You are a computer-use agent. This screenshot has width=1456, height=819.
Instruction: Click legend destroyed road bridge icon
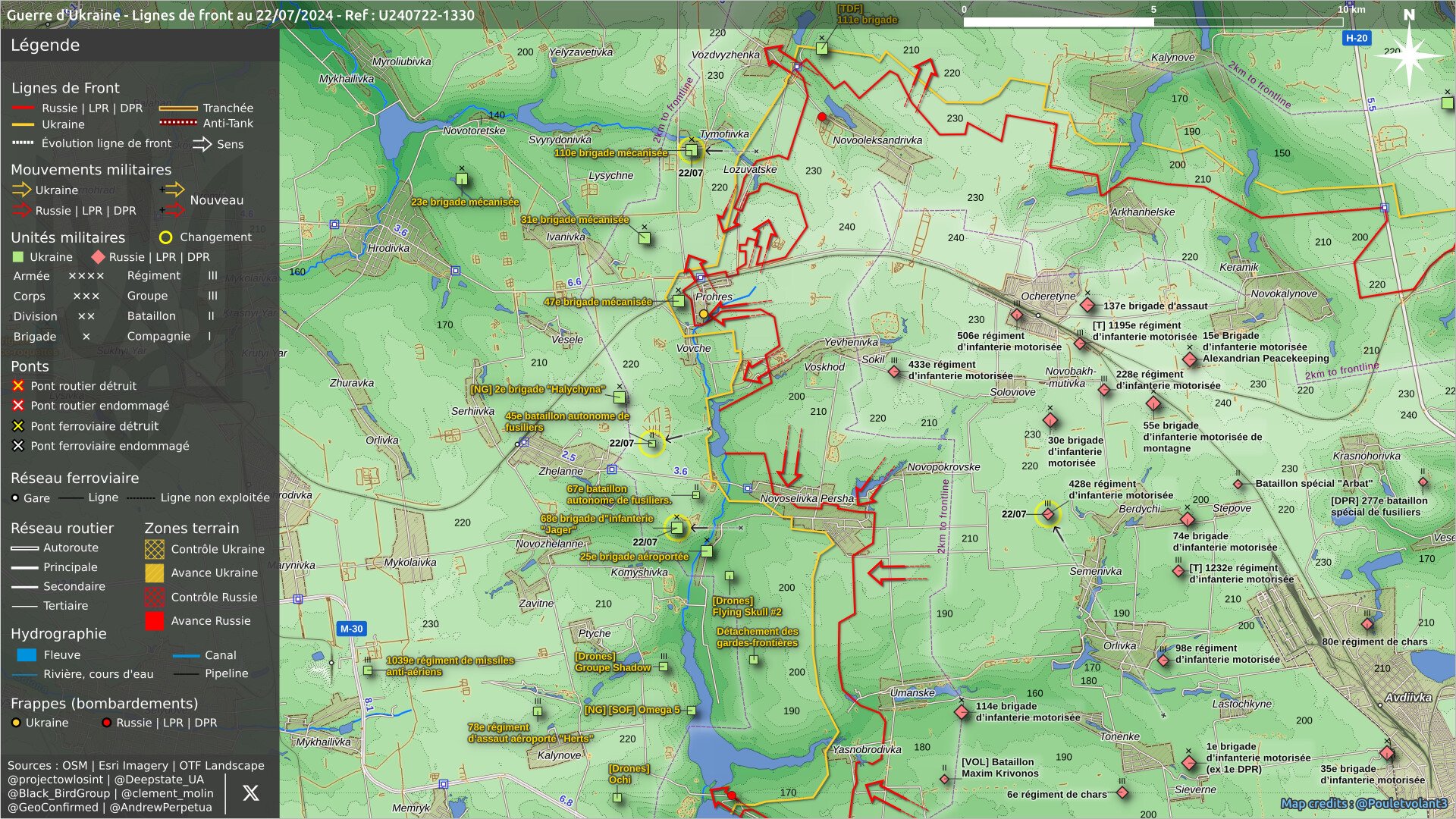tap(18, 386)
